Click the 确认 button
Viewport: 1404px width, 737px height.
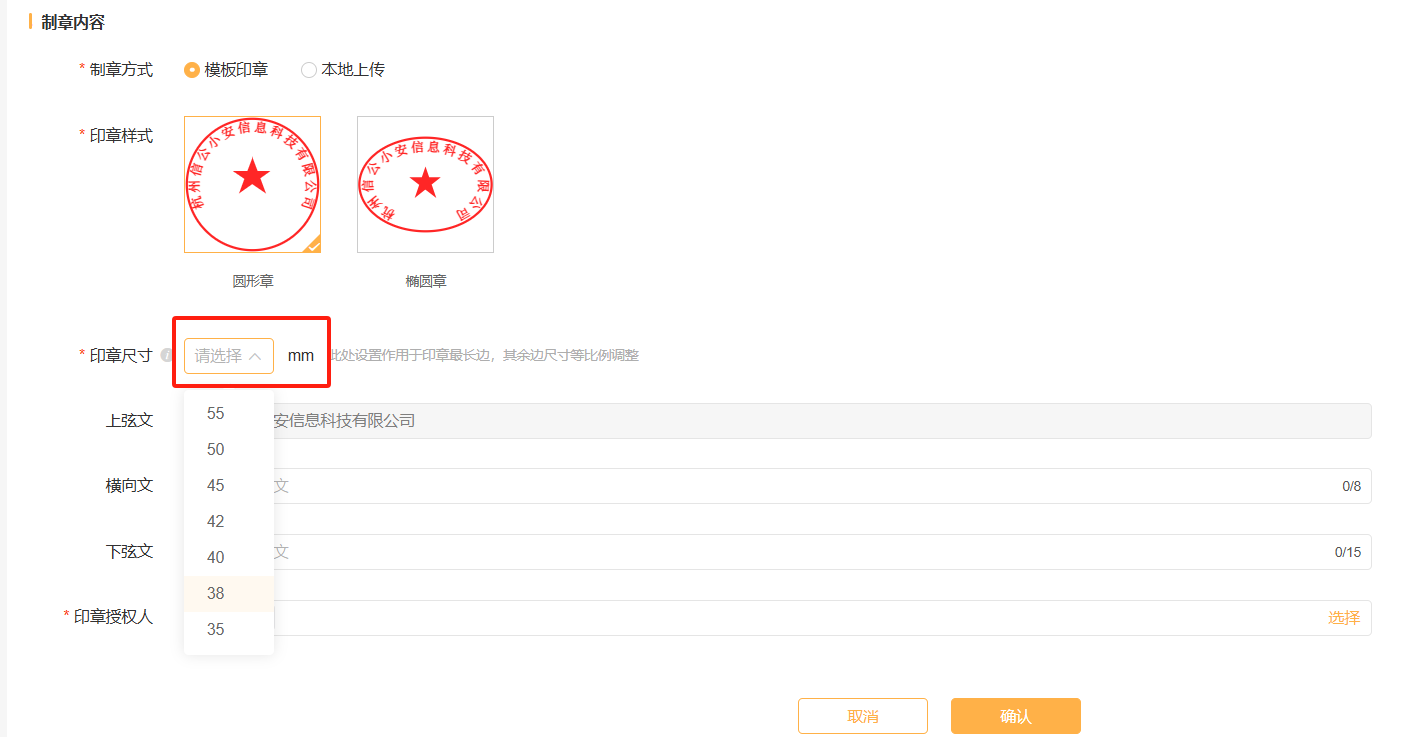coord(1016,716)
